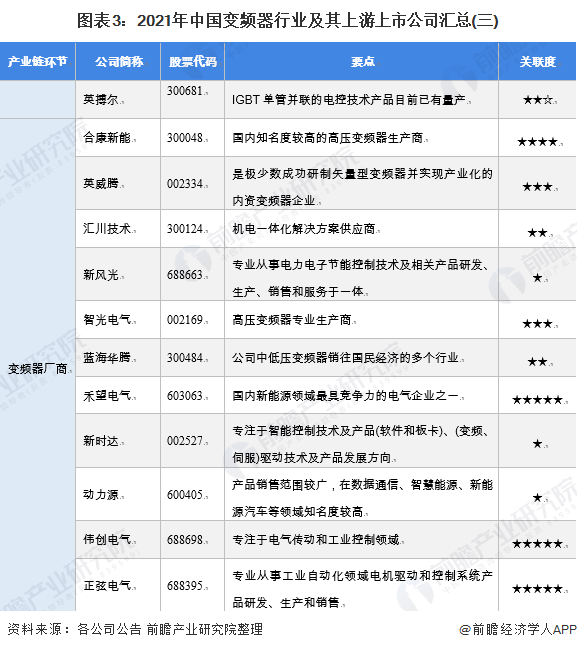
Task: Click company name '正弦电气'
Action: tap(107, 585)
